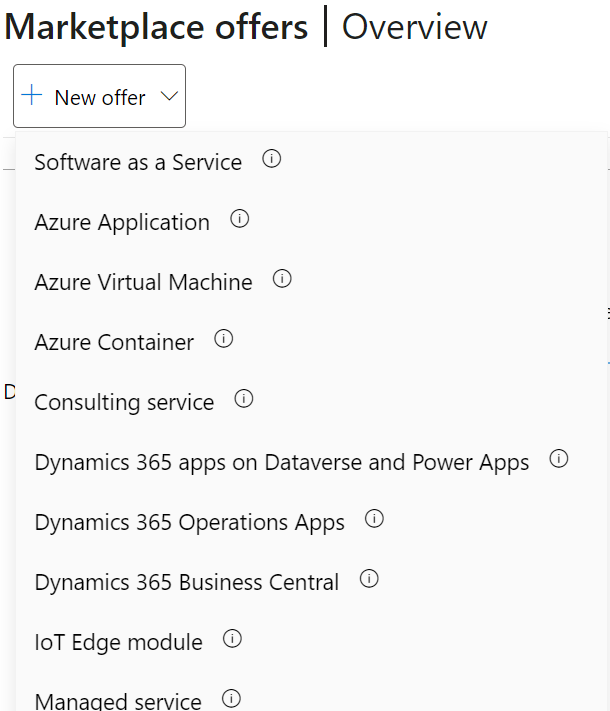Collapse the New offer dropdown chevron
Viewport: 610px width, 711px height.
pyautogui.click(x=169, y=96)
